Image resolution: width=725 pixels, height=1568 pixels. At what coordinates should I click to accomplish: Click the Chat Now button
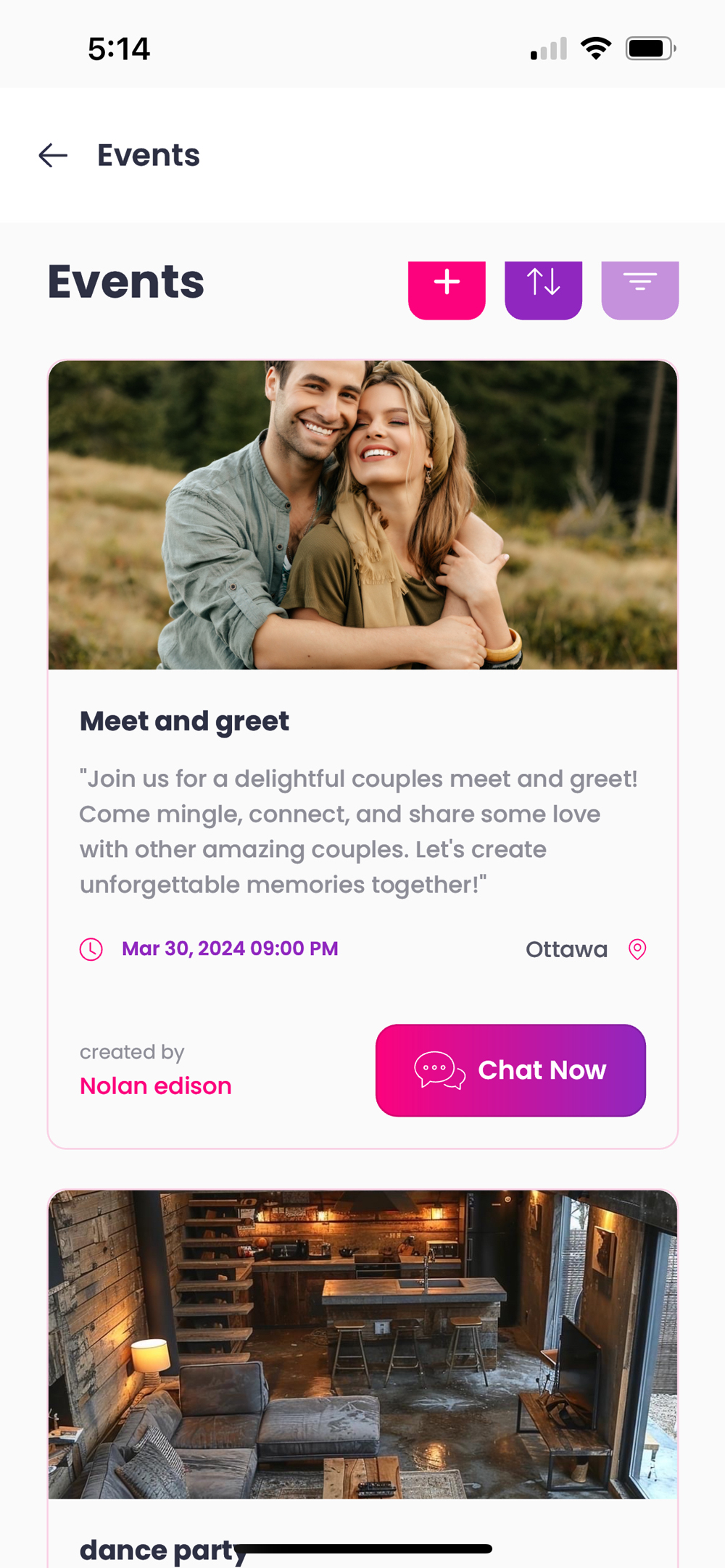[x=510, y=1070]
